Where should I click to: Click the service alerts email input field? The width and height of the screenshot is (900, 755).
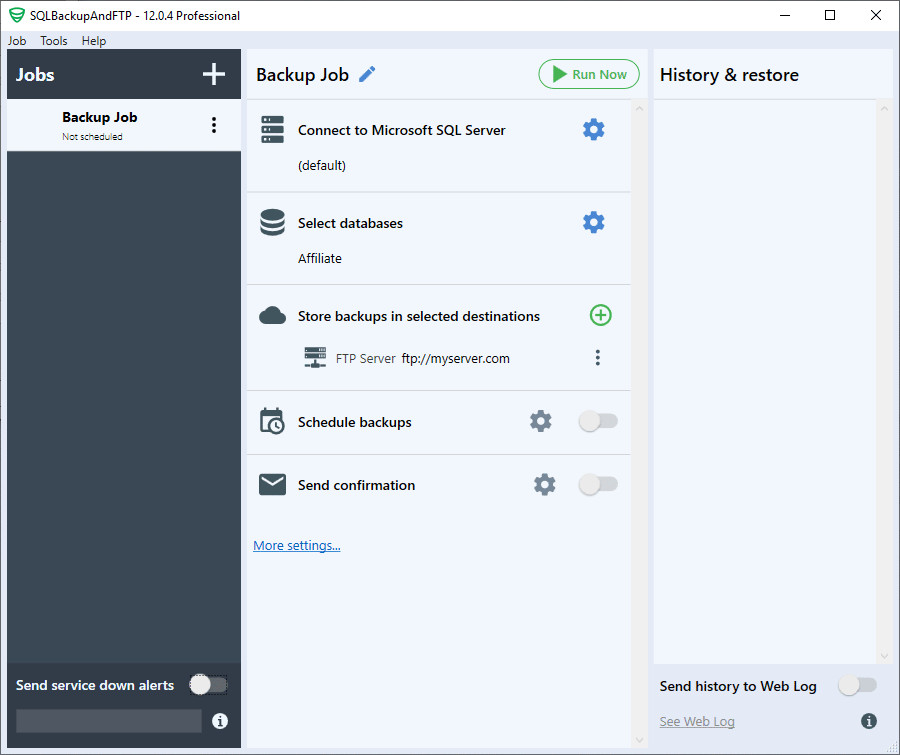coord(109,721)
